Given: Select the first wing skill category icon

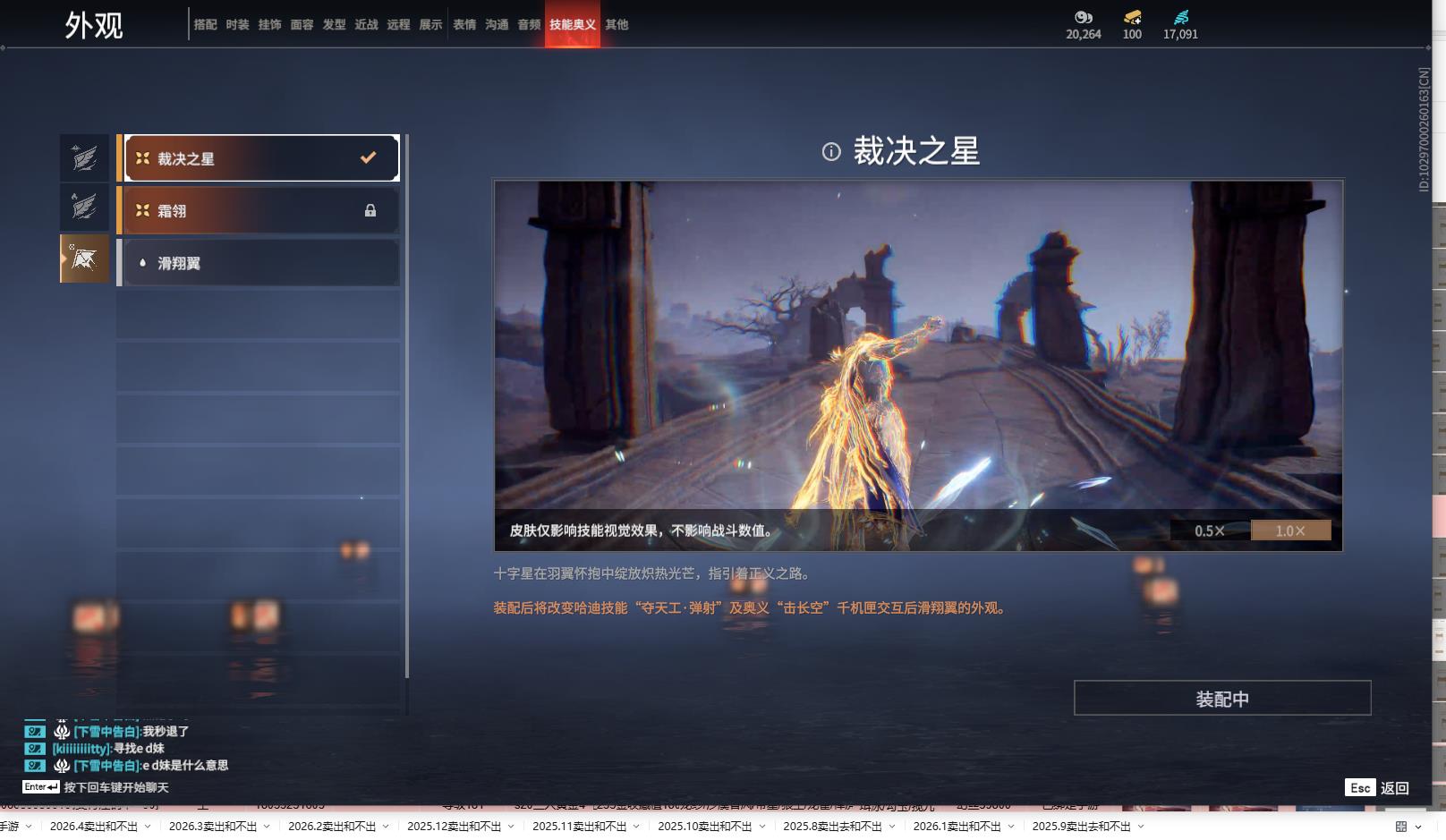Looking at the screenshot, I should tap(84, 157).
